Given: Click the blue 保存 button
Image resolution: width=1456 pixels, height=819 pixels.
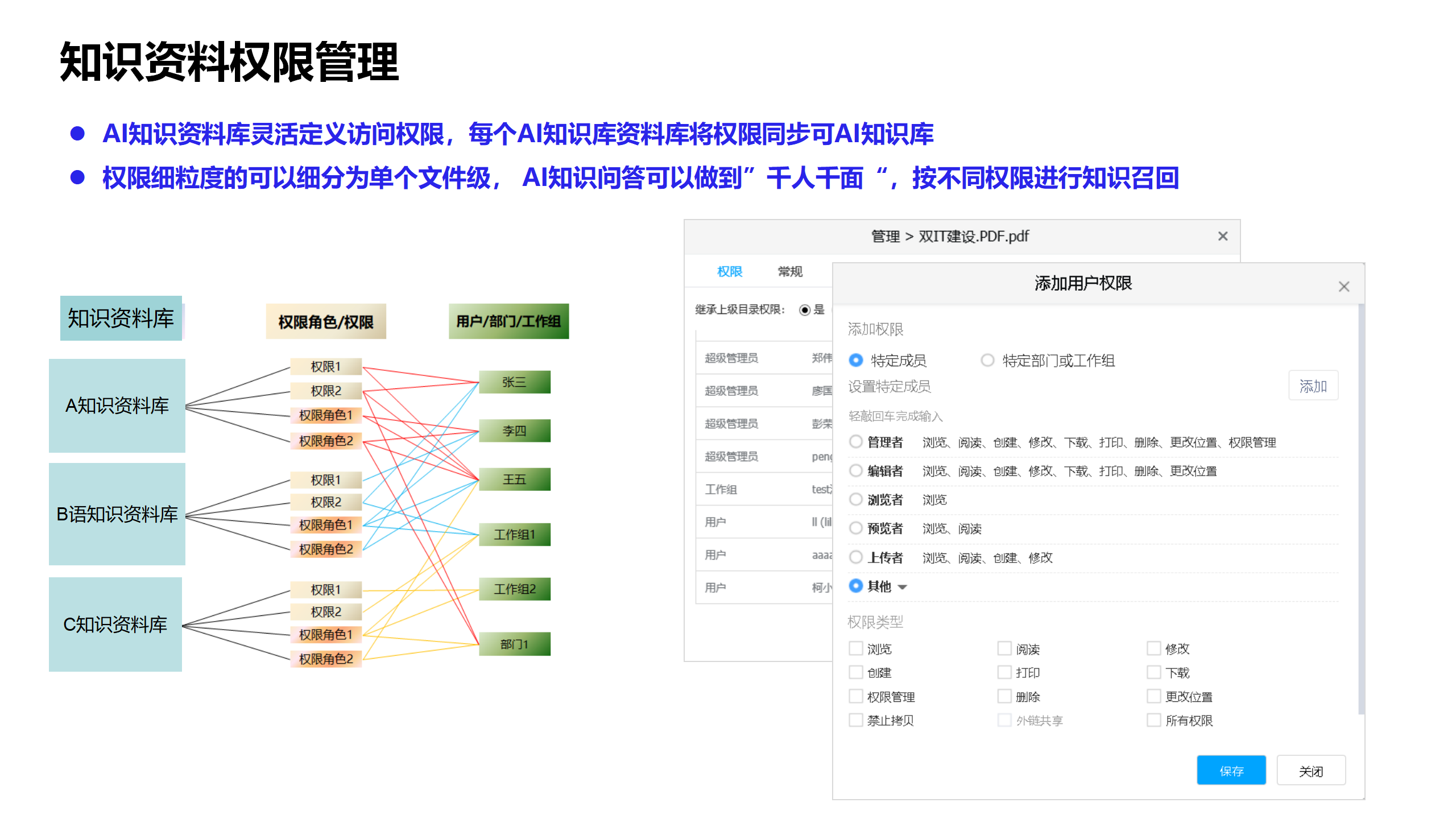Looking at the screenshot, I should click(1231, 771).
